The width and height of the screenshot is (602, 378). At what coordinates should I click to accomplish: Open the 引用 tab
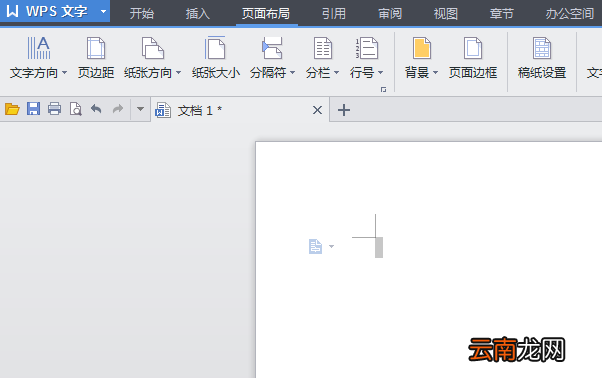334,14
